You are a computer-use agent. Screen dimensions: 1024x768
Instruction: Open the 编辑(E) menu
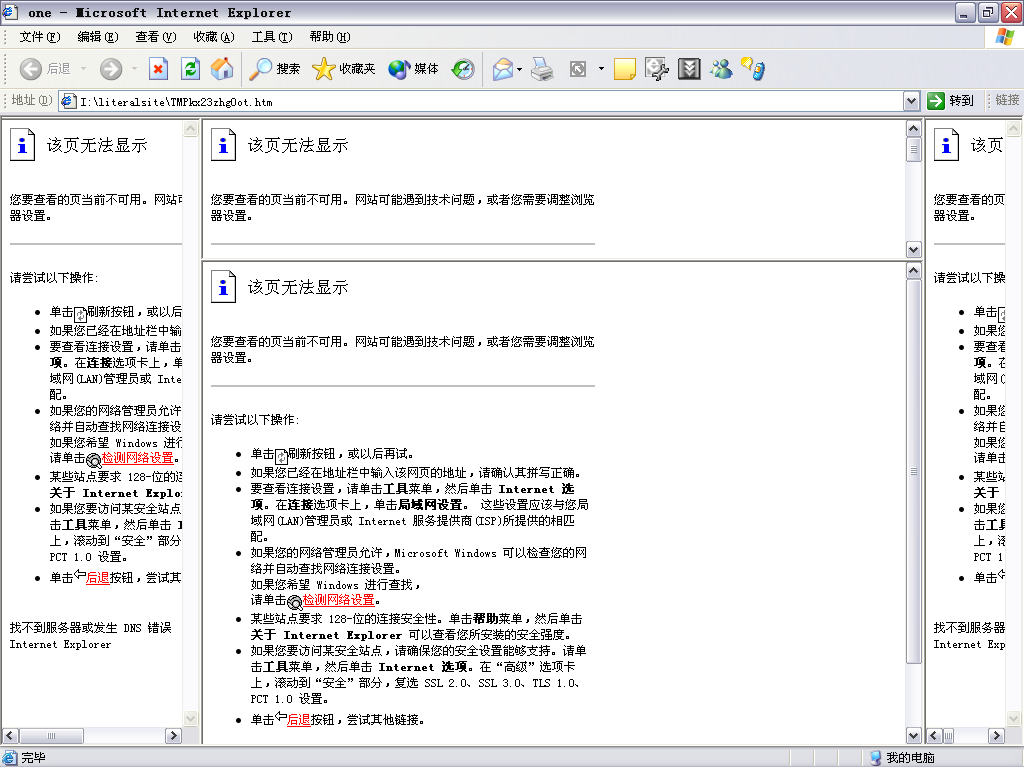97,37
